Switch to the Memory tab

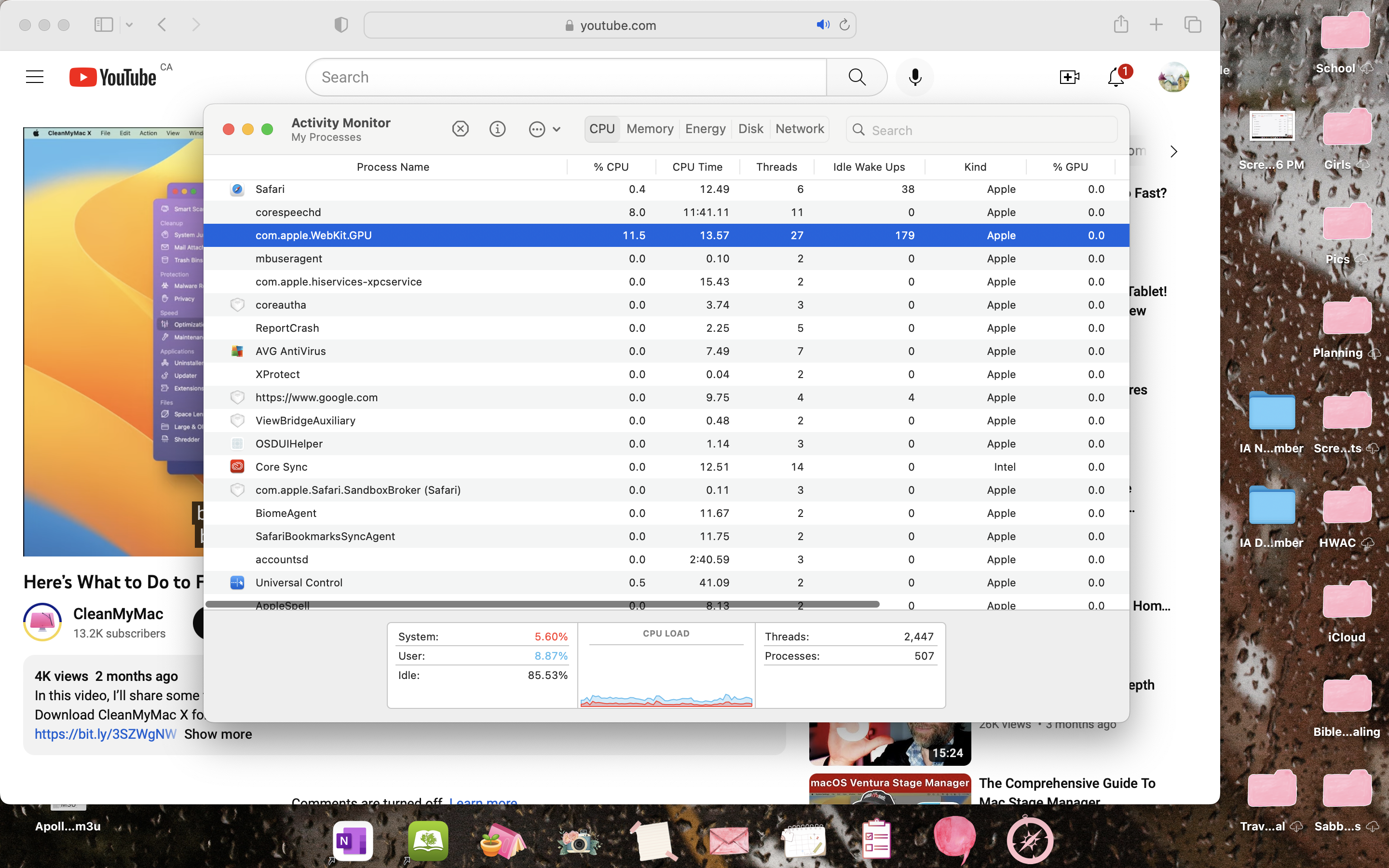[x=649, y=129]
